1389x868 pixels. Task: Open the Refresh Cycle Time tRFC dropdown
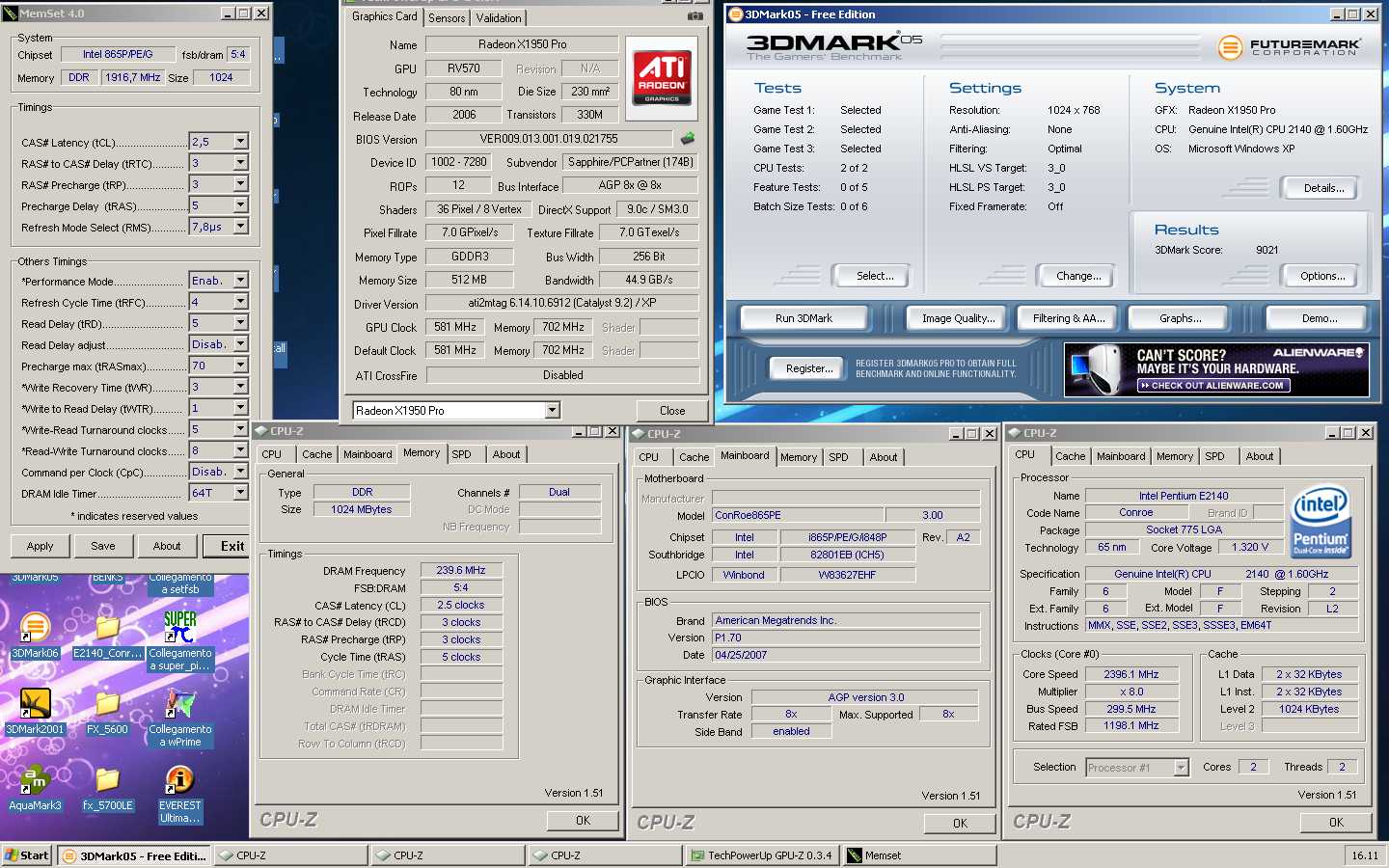coord(240,302)
